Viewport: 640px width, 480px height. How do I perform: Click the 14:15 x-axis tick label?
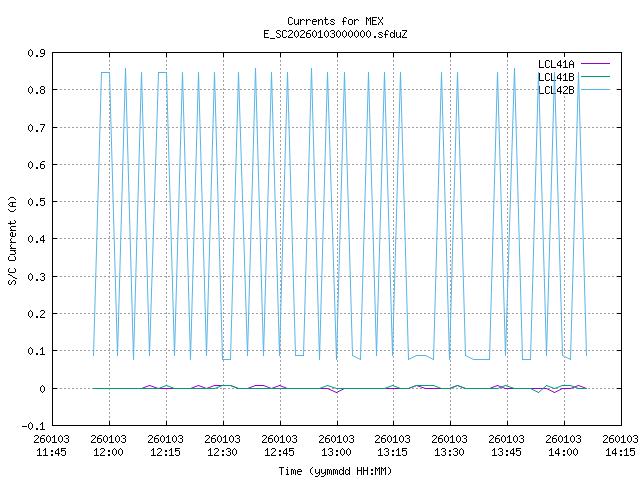pos(620,445)
